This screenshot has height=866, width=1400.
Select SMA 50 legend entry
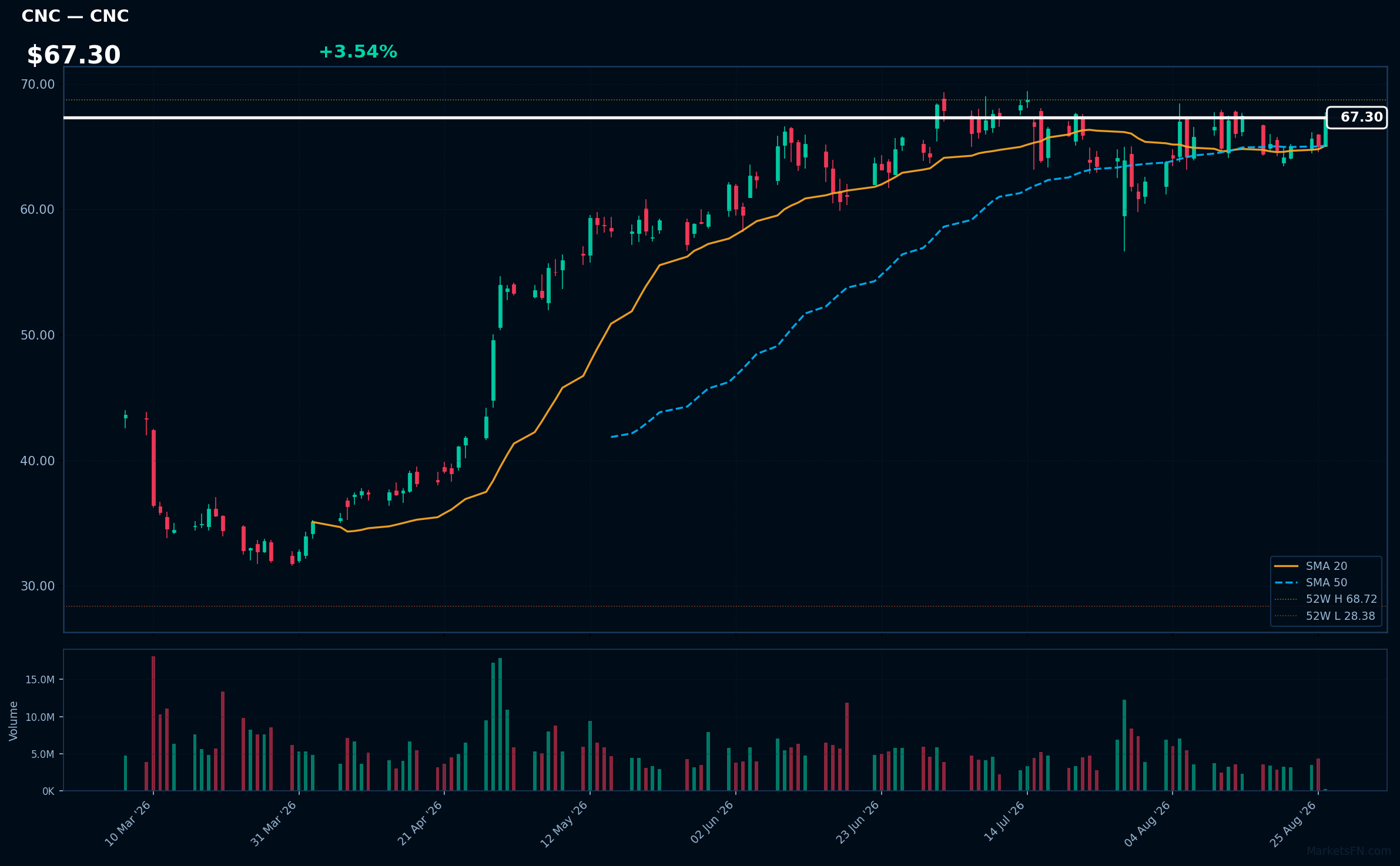(x=1327, y=582)
